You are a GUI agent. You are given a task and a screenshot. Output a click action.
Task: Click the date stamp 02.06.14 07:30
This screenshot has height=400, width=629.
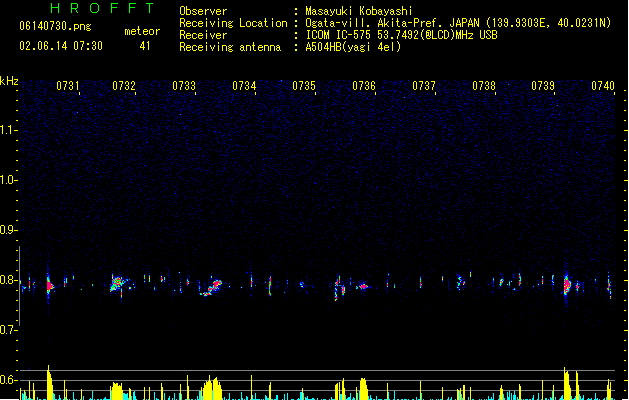[x=61, y=46]
